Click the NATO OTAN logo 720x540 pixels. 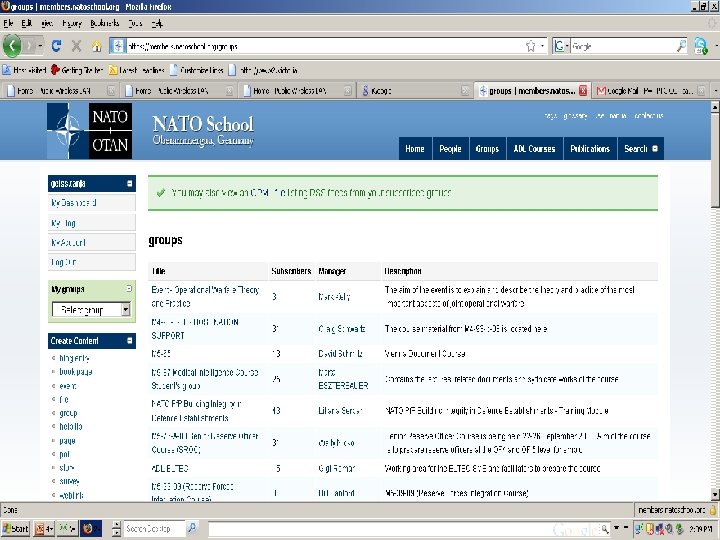[x=90, y=131]
